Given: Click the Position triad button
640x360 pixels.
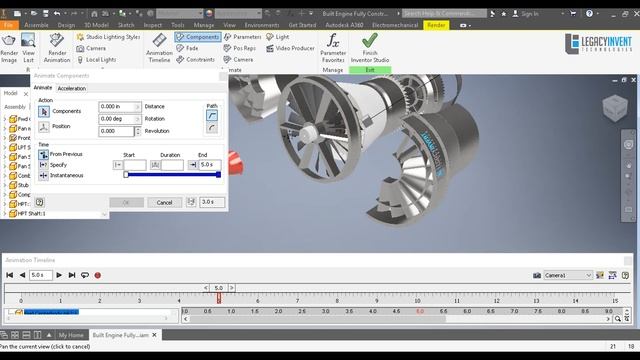Looking at the screenshot, I should coord(44,127).
